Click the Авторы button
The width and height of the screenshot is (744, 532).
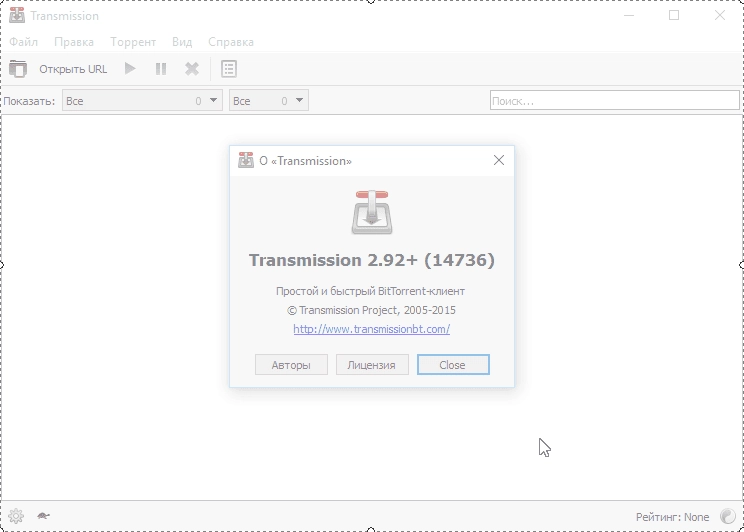click(291, 365)
